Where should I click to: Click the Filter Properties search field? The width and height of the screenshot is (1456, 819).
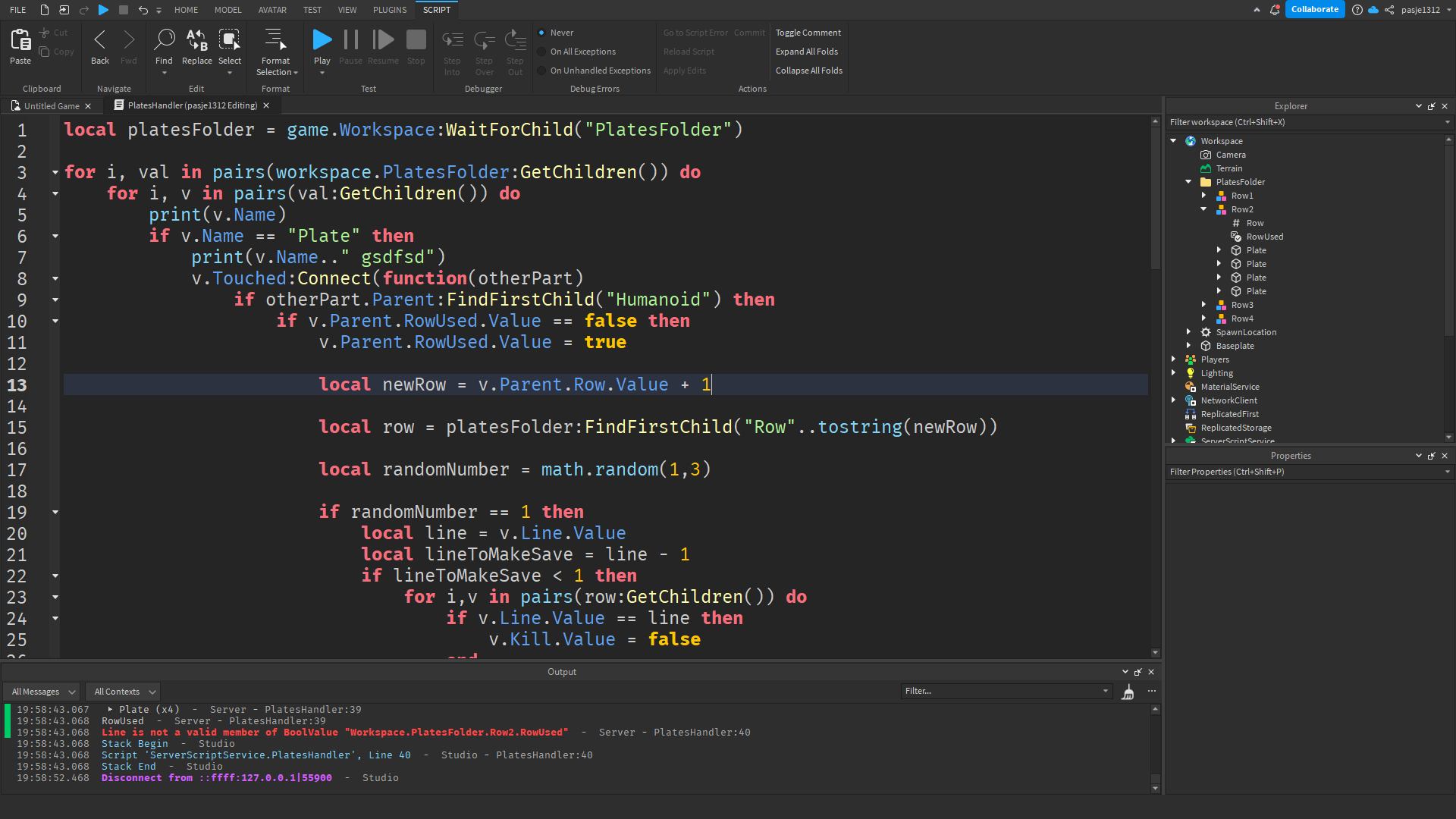coord(1308,472)
